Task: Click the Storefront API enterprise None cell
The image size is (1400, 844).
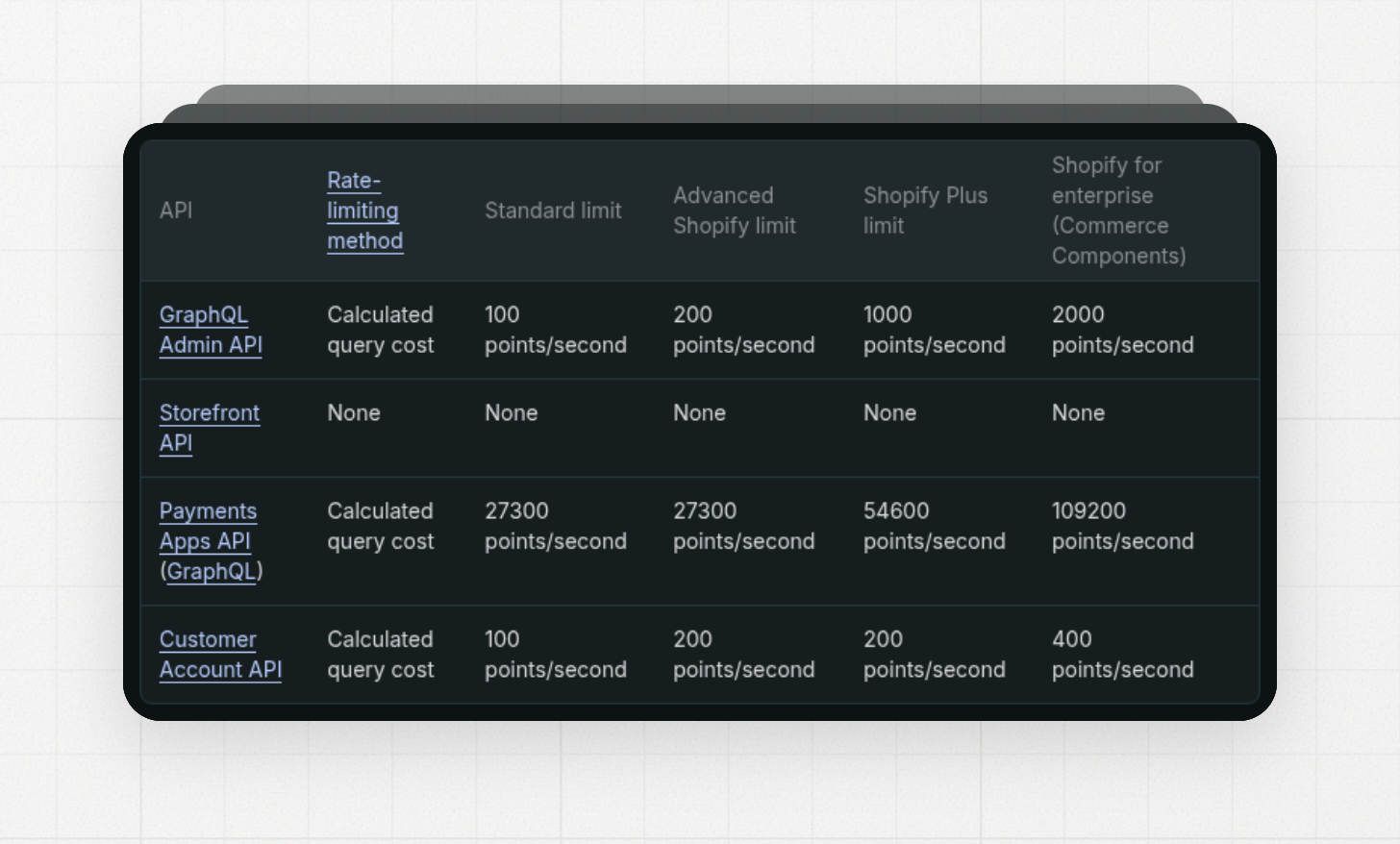Action: (x=1079, y=413)
